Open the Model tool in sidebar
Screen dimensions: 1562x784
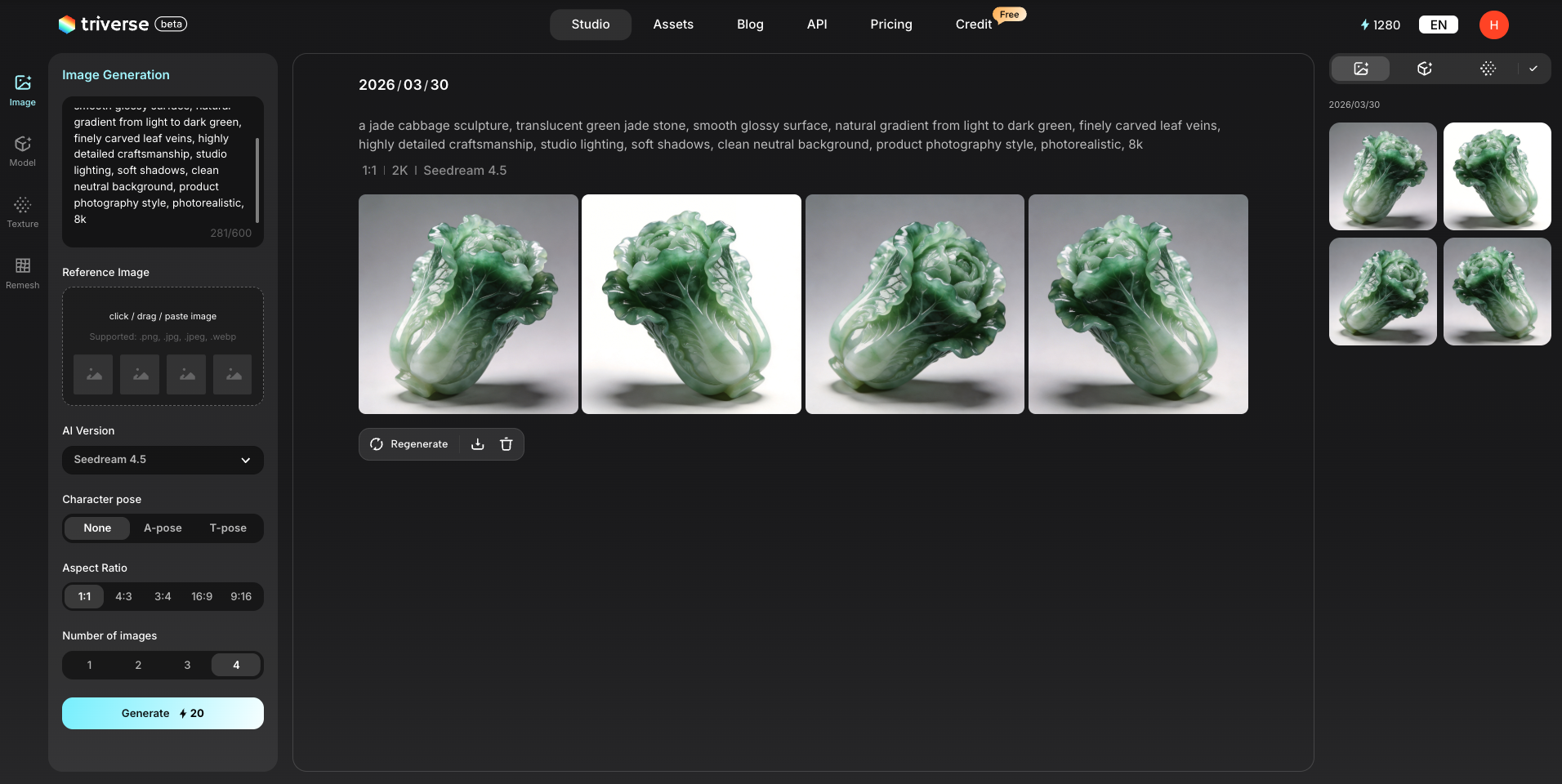pos(23,151)
